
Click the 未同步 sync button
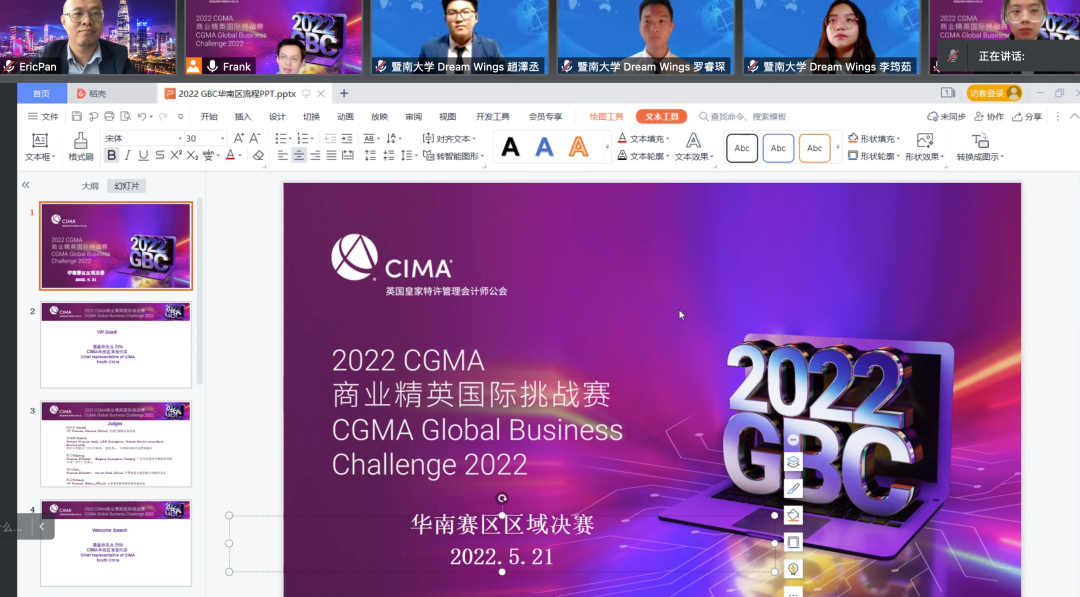[x=946, y=116]
